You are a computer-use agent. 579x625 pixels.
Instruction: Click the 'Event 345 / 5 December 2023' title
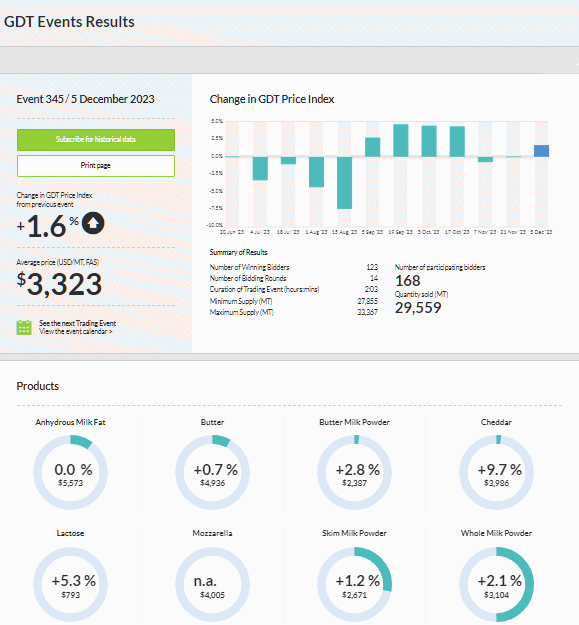click(x=85, y=99)
